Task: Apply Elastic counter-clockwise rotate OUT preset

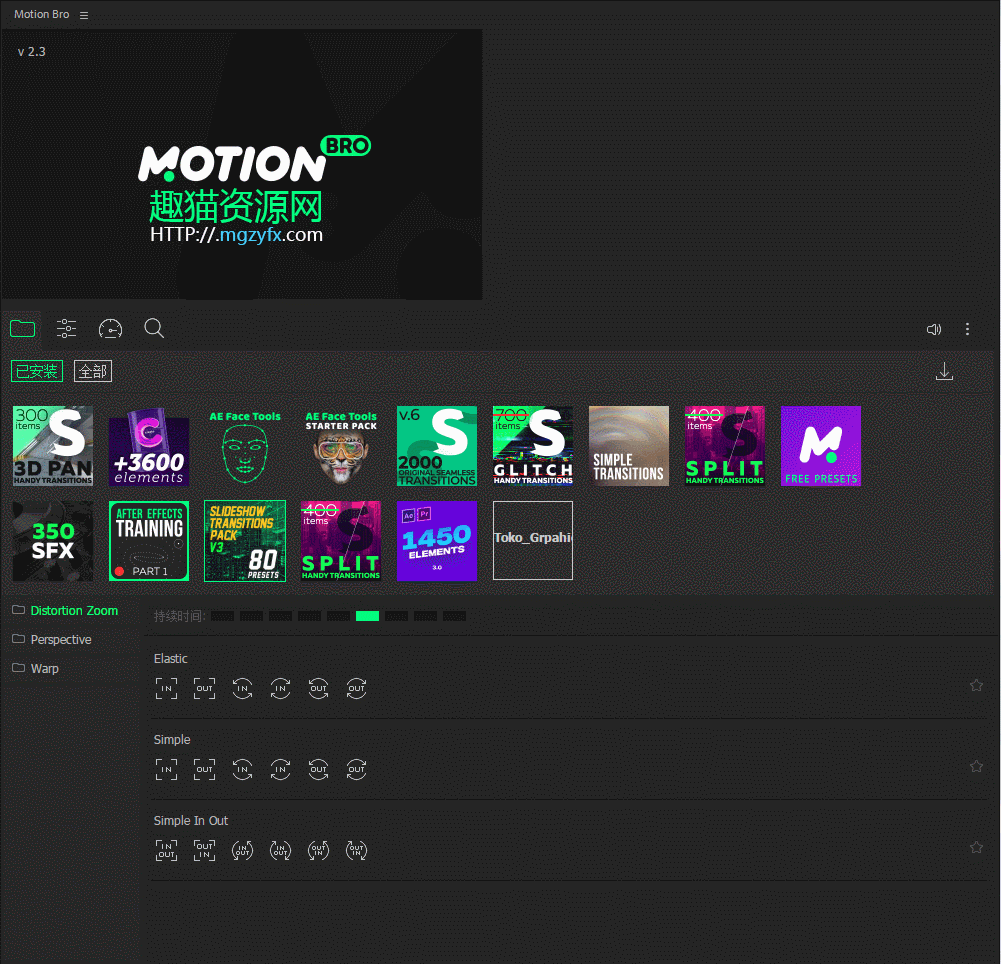Action: point(319,688)
